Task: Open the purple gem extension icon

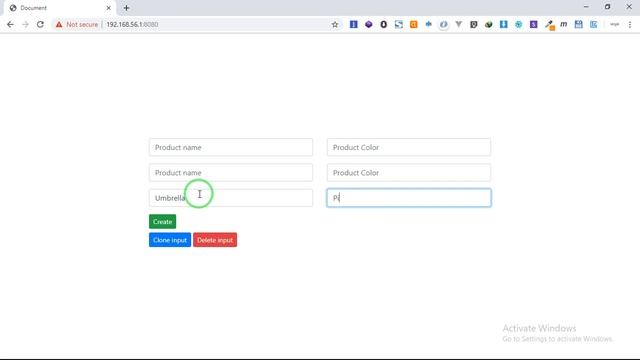Action: point(369,24)
